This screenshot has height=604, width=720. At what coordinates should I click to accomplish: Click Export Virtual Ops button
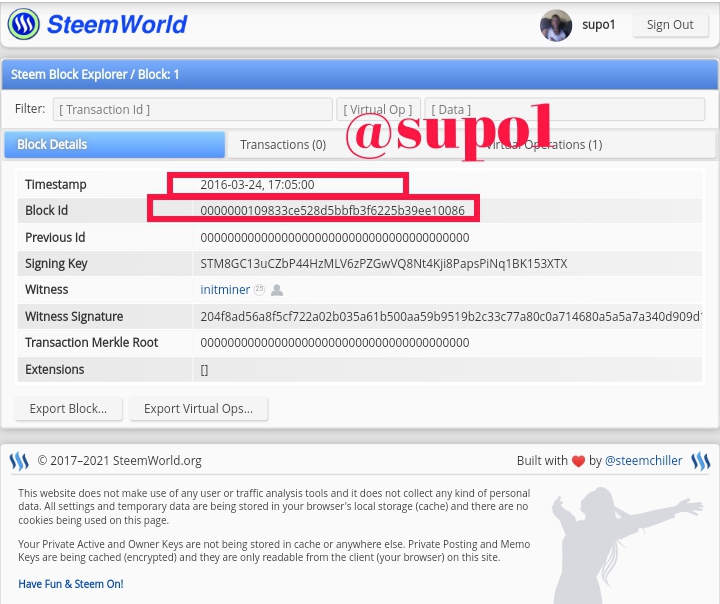198,409
